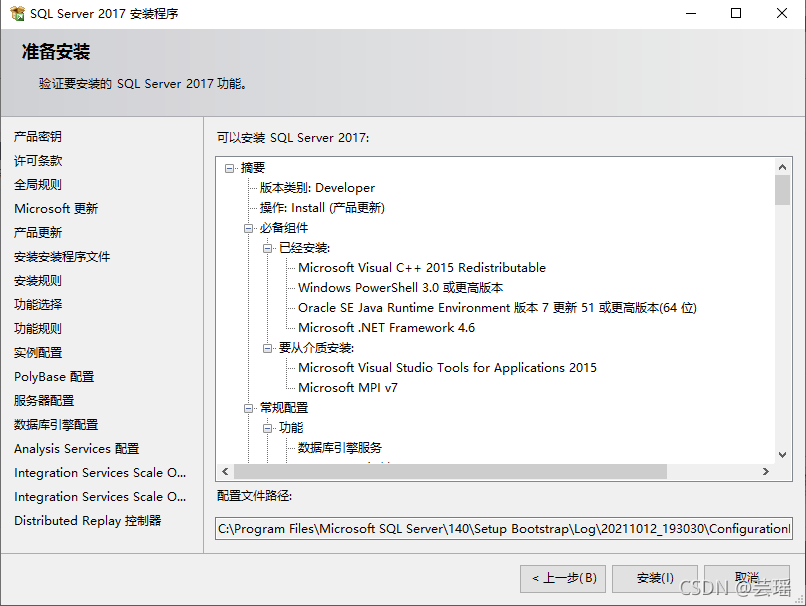Select Oracle SE Java Runtime Environment row
This screenshot has width=806, height=606.
click(497, 308)
